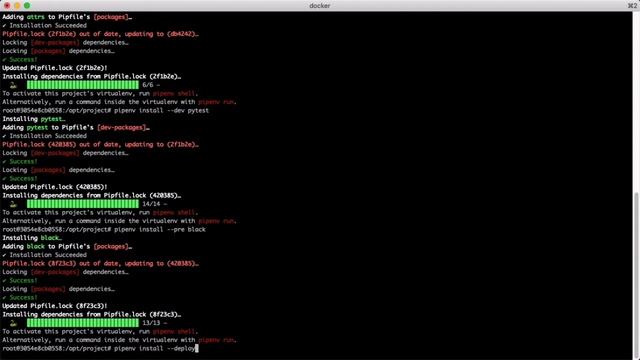Click the green progress bar showing 6/6

pyautogui.click(x=83, y=85)
